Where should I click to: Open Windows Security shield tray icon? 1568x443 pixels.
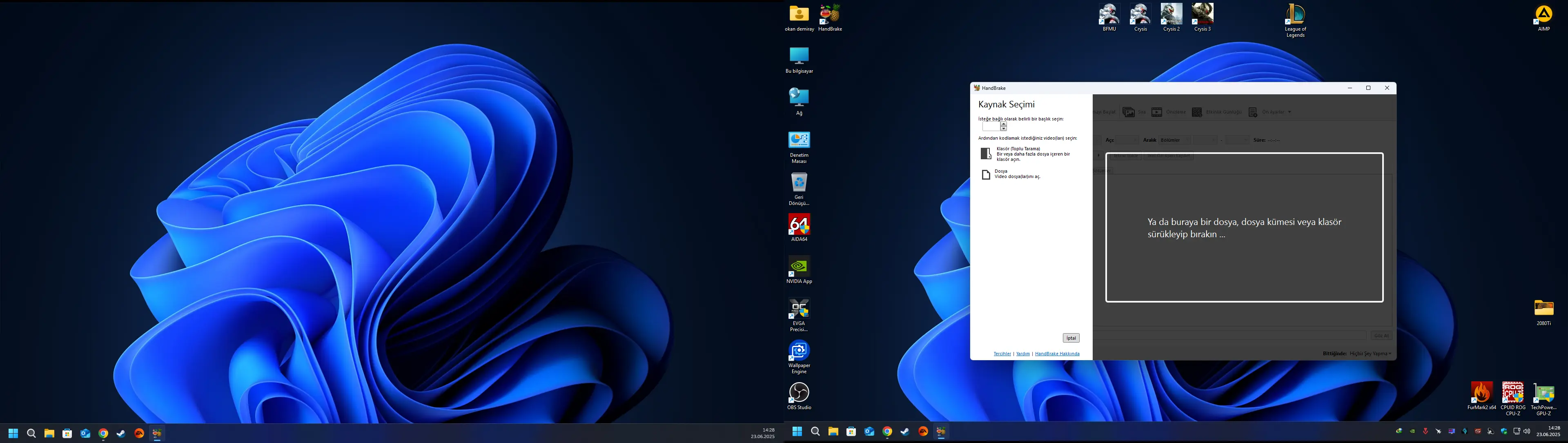pyautogui.click(x=1504, y=431)
